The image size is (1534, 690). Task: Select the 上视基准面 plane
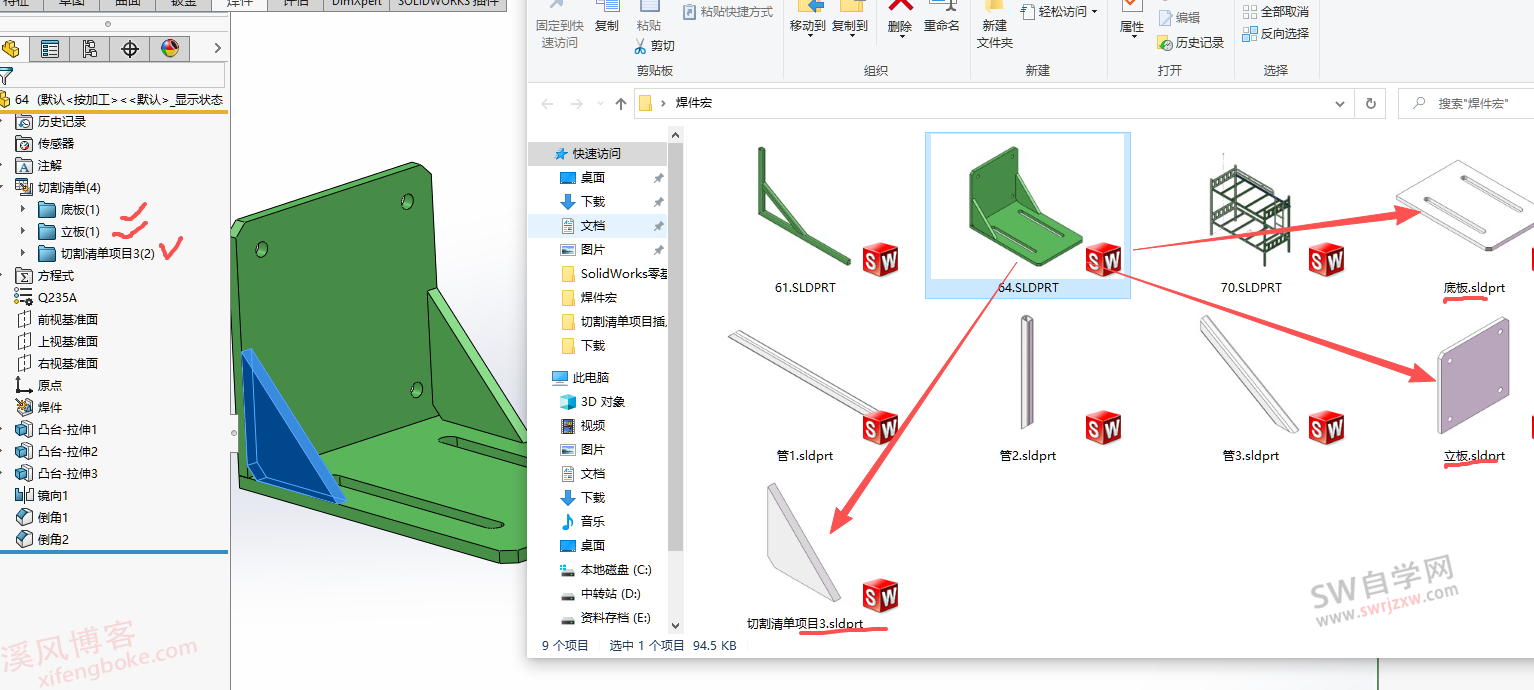pos(57,342)
